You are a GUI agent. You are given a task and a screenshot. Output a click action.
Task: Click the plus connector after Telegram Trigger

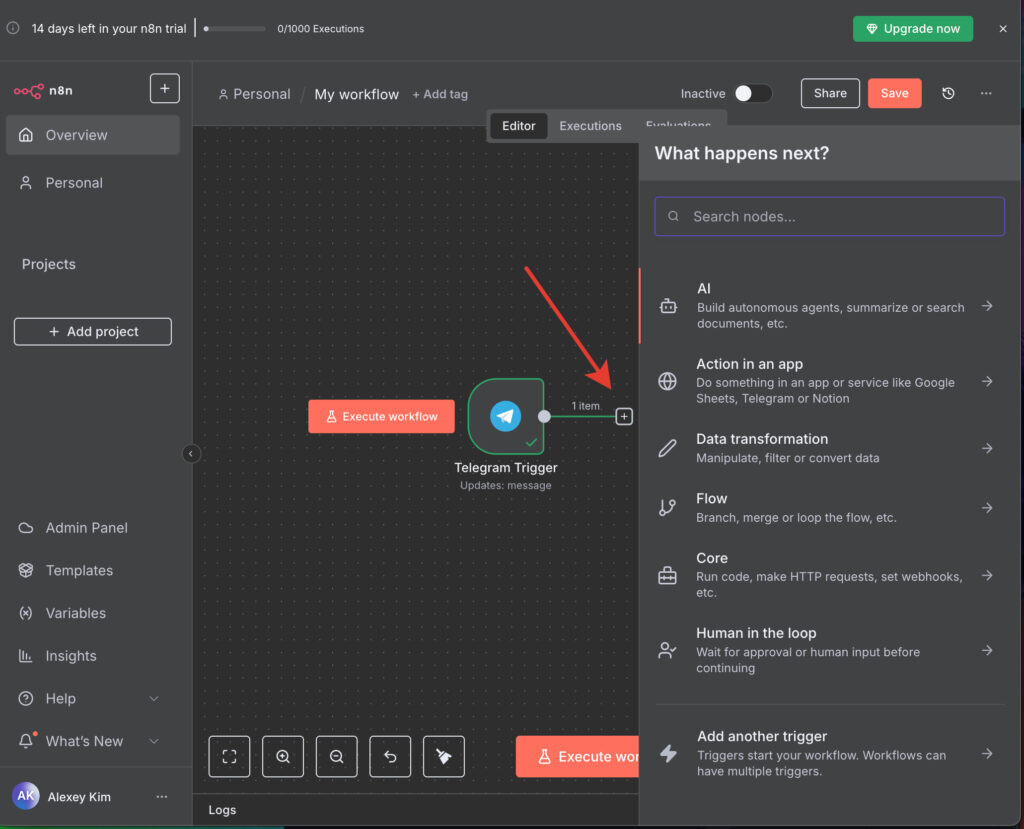[x=624, y=416]
